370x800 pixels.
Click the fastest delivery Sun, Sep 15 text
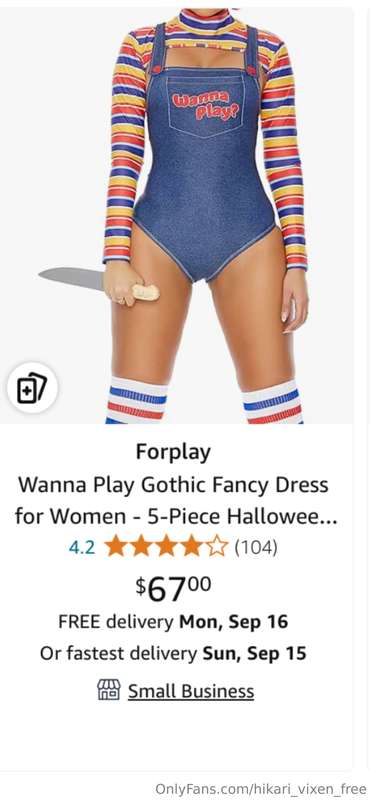(173, 654)
